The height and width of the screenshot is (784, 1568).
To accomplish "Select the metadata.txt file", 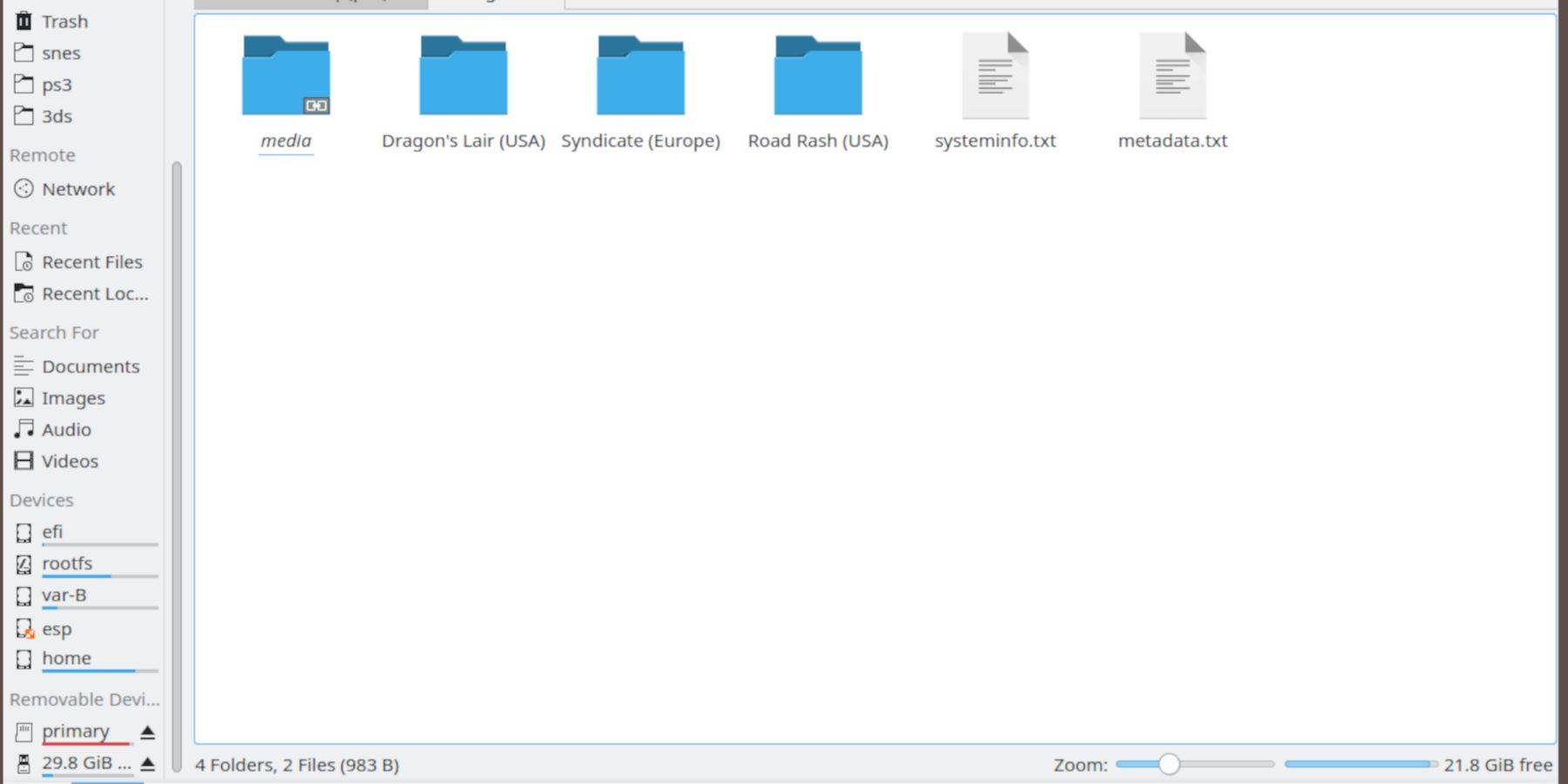I will pyautogui.click(x=1173, y=78).
